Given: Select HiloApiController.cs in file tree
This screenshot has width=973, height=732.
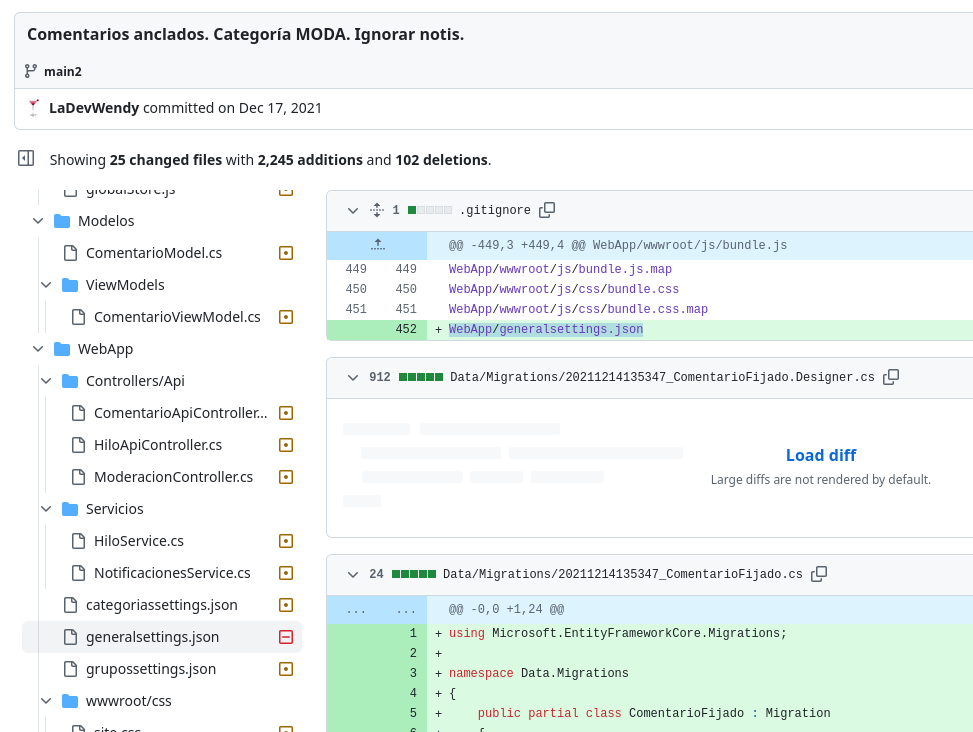Looking at the screenshot, I should point(158,445).
